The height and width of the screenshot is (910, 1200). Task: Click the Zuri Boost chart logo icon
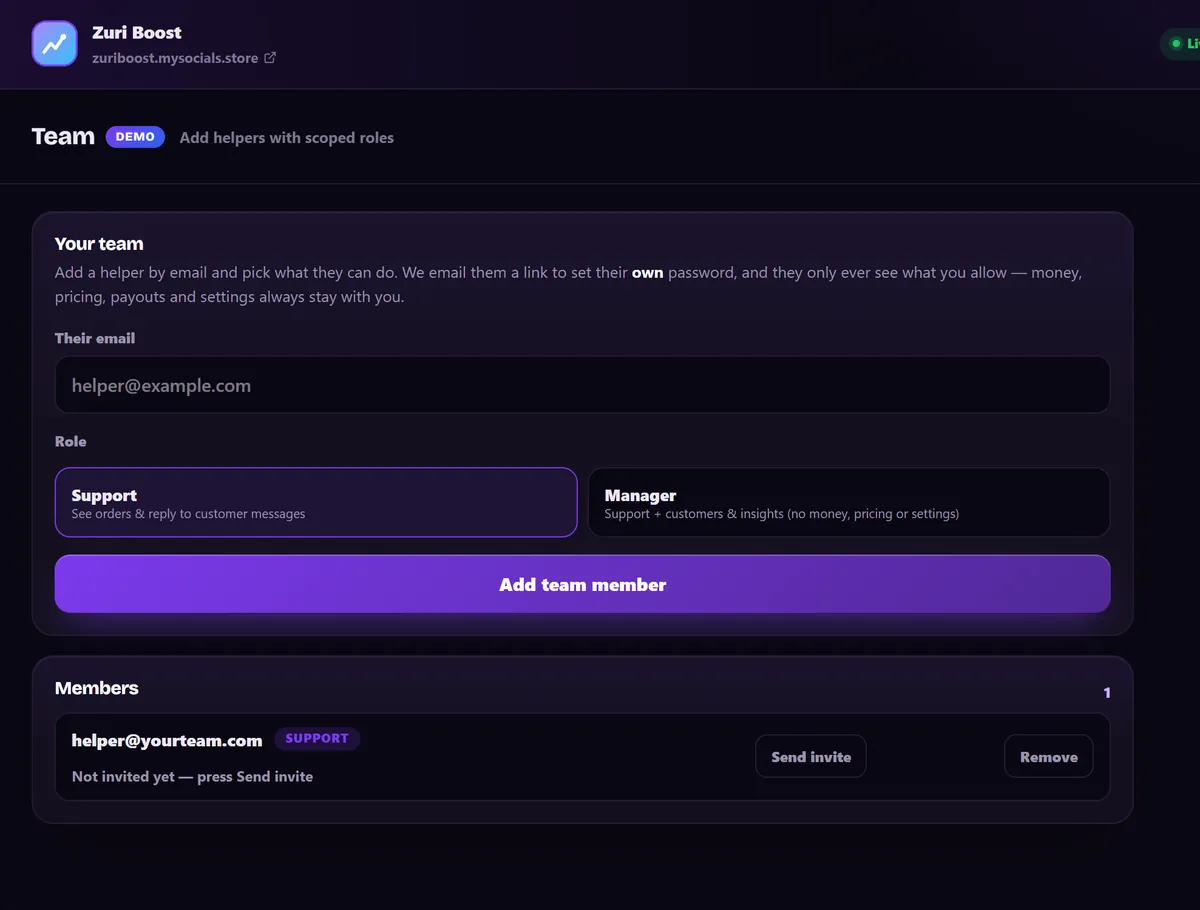[55, 44]
